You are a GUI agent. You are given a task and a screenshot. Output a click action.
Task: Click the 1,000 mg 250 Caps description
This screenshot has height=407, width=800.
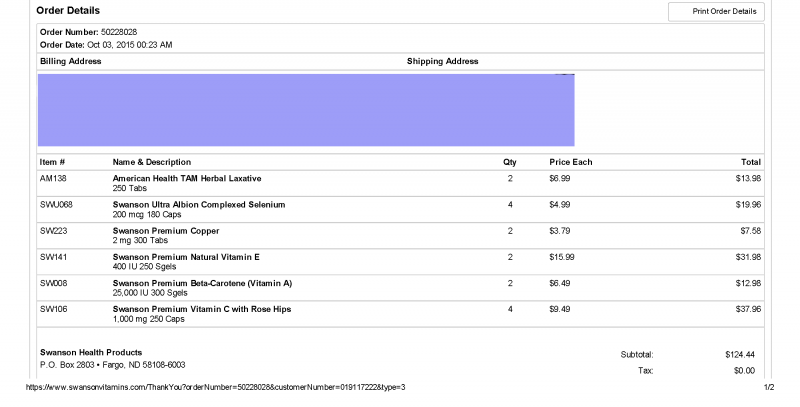coord(148,319)
